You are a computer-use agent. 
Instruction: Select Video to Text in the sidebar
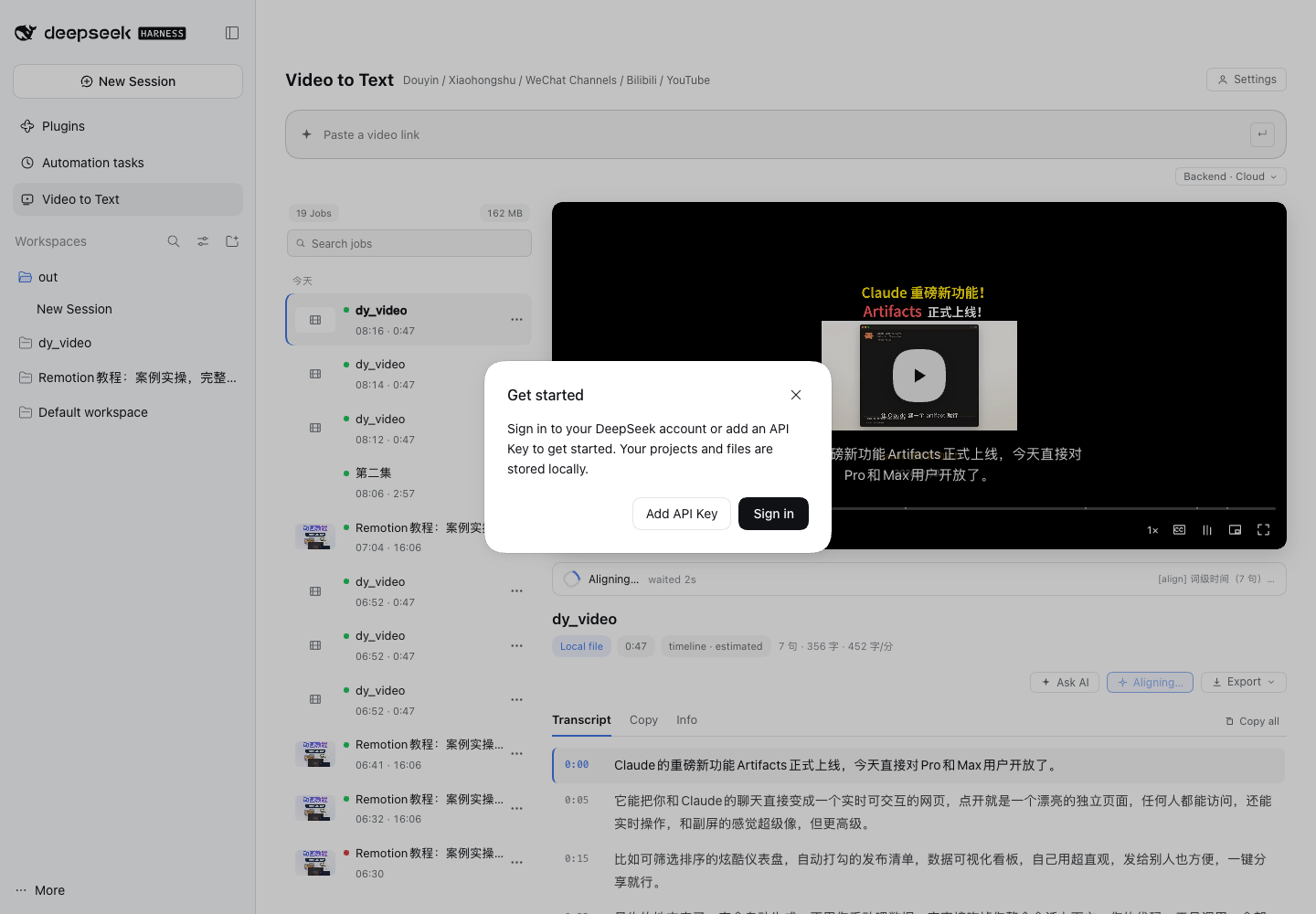coord(128,199)
